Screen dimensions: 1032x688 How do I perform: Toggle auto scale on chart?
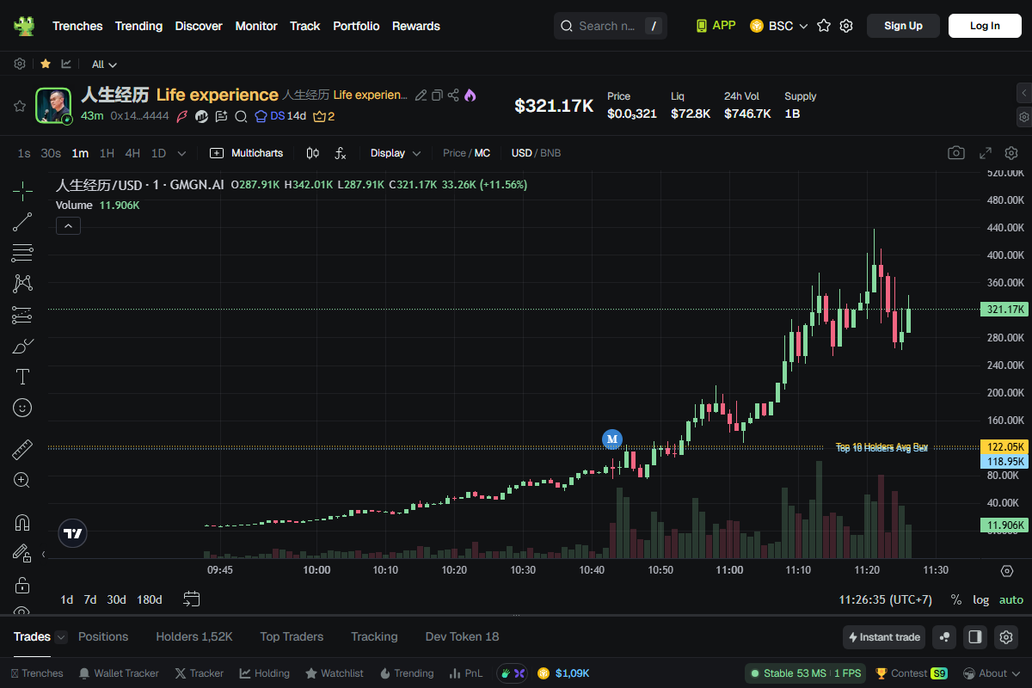1011,600
